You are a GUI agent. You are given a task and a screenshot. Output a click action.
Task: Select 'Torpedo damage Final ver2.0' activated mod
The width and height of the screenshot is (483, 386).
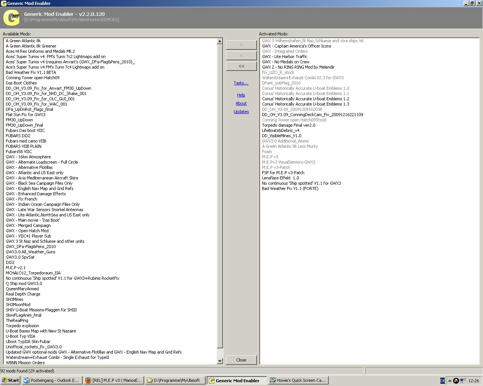tap(288, 125)
